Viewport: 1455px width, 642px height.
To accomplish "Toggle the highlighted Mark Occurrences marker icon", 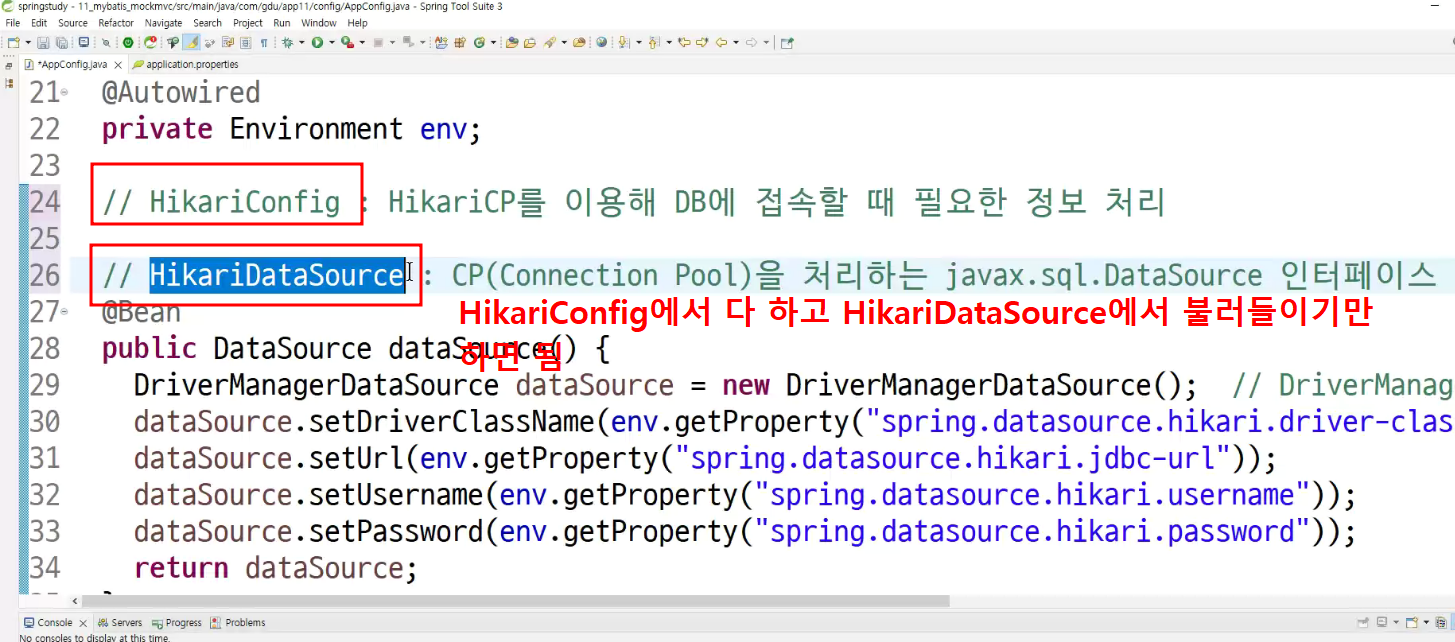I will tap(191, 43).
